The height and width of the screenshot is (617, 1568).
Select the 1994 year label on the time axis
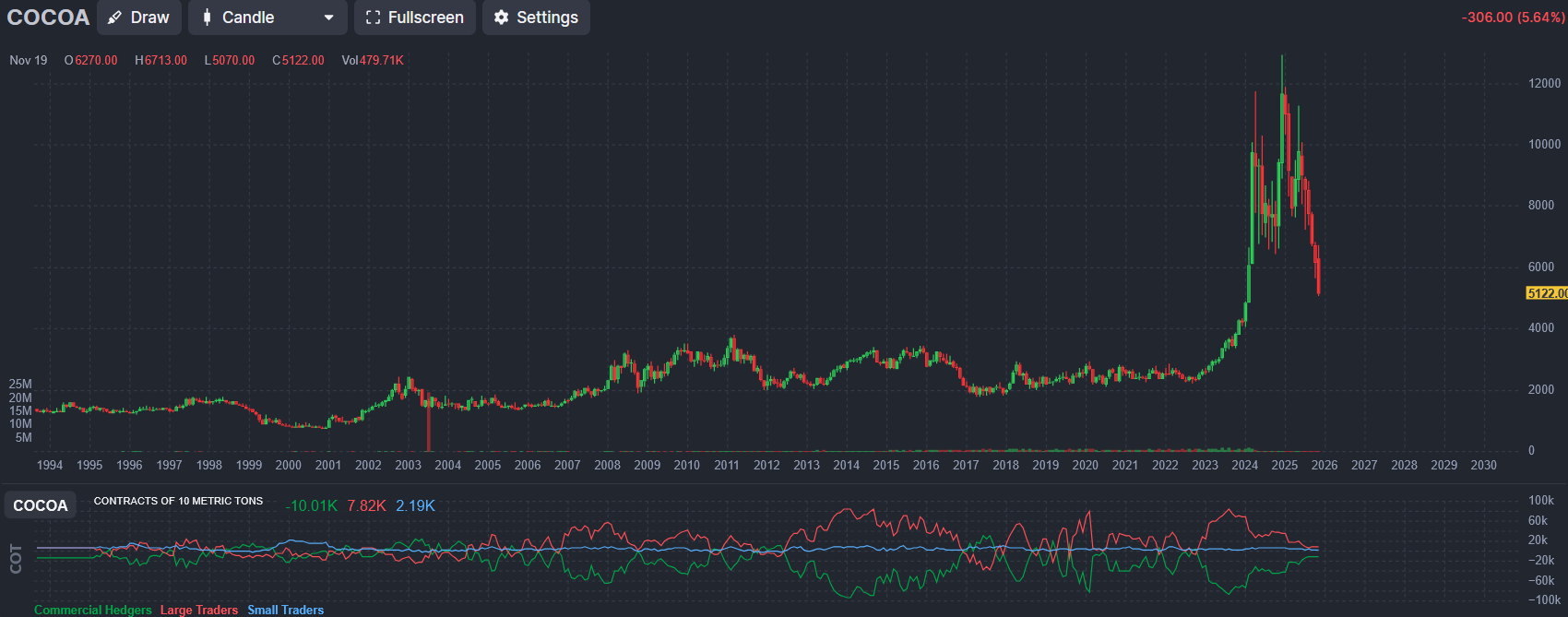[x=50, y=465]
